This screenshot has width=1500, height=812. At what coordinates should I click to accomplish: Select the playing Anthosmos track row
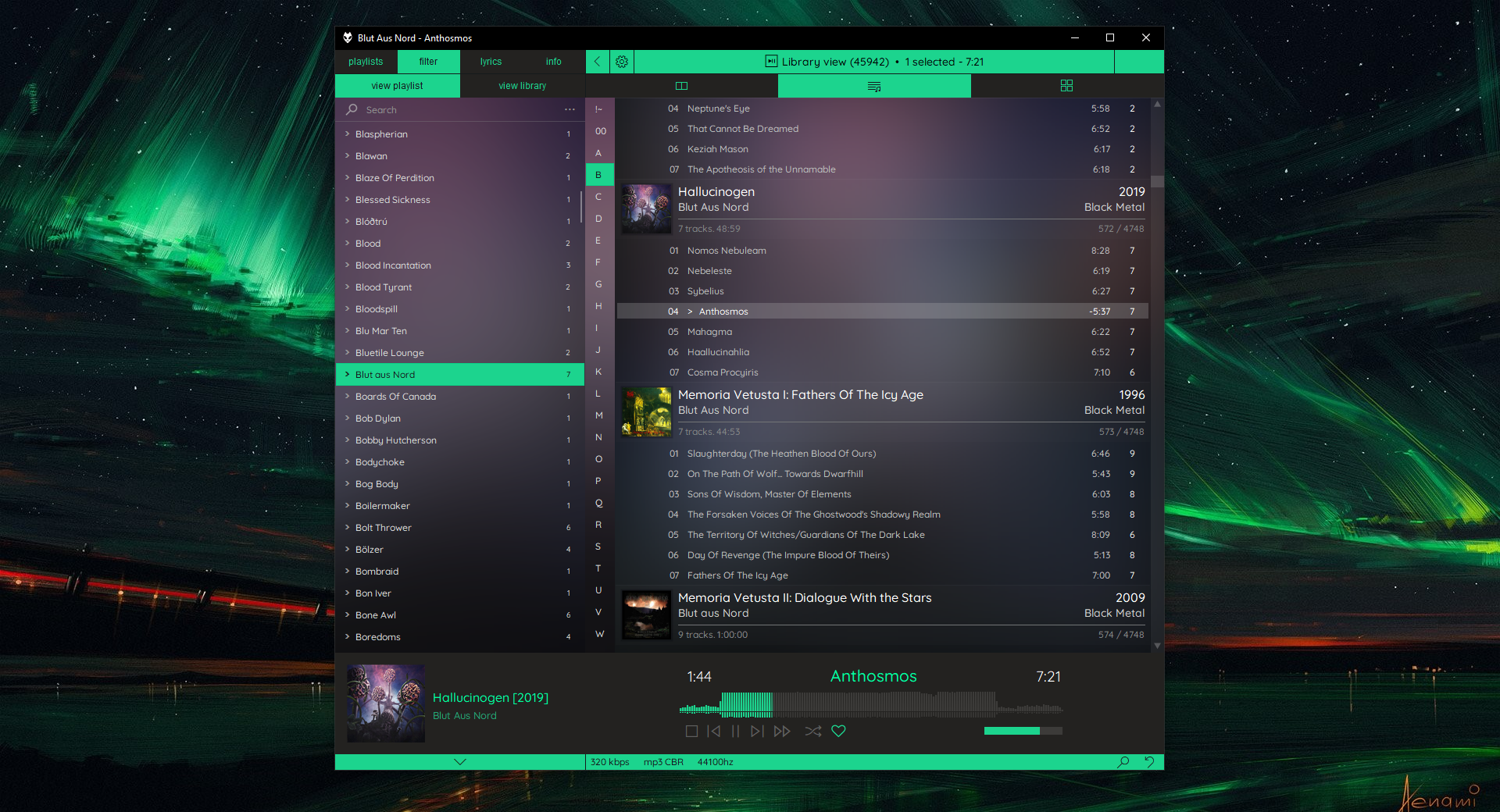tap(883, 312)
